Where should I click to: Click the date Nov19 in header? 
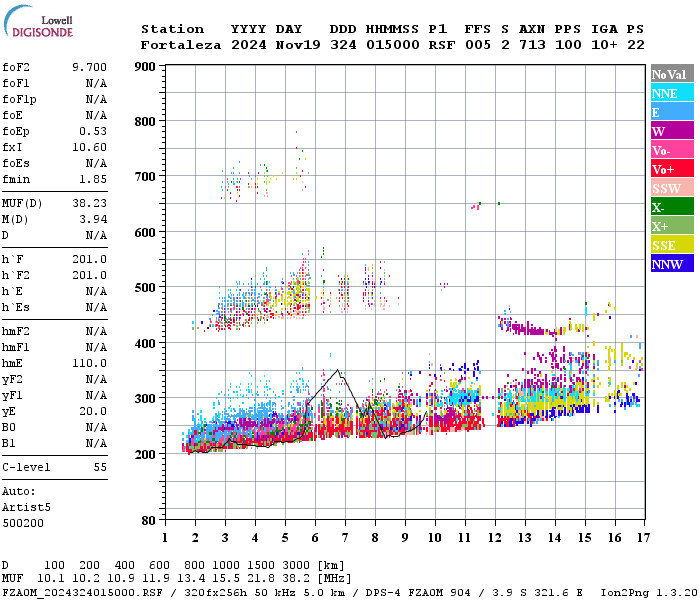pyautogui.click(x=298, y=45)
